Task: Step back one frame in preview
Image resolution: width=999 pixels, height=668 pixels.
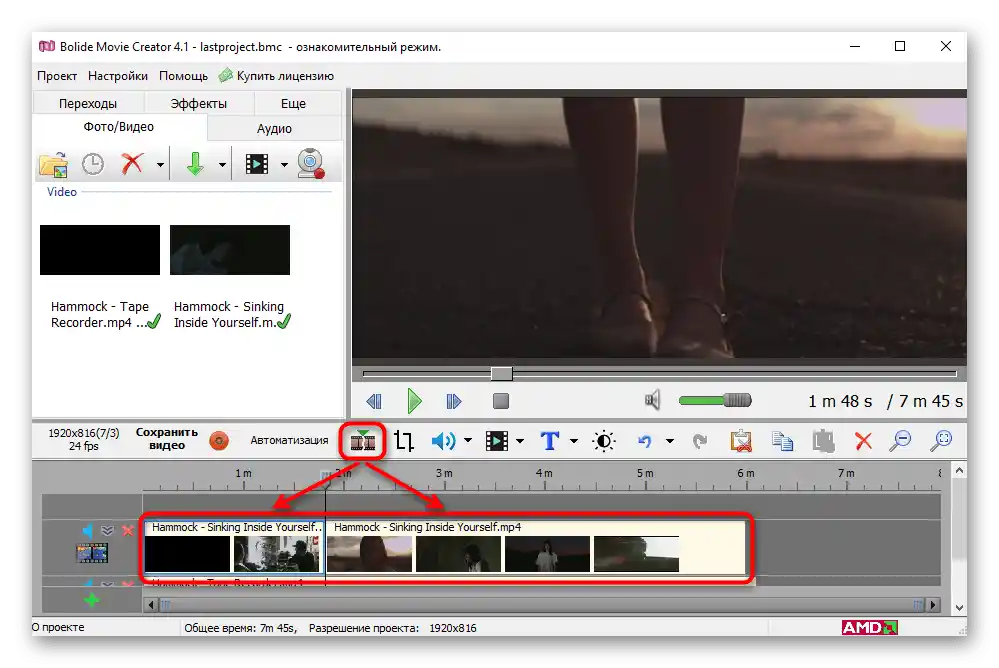Action: coord(374,401)
